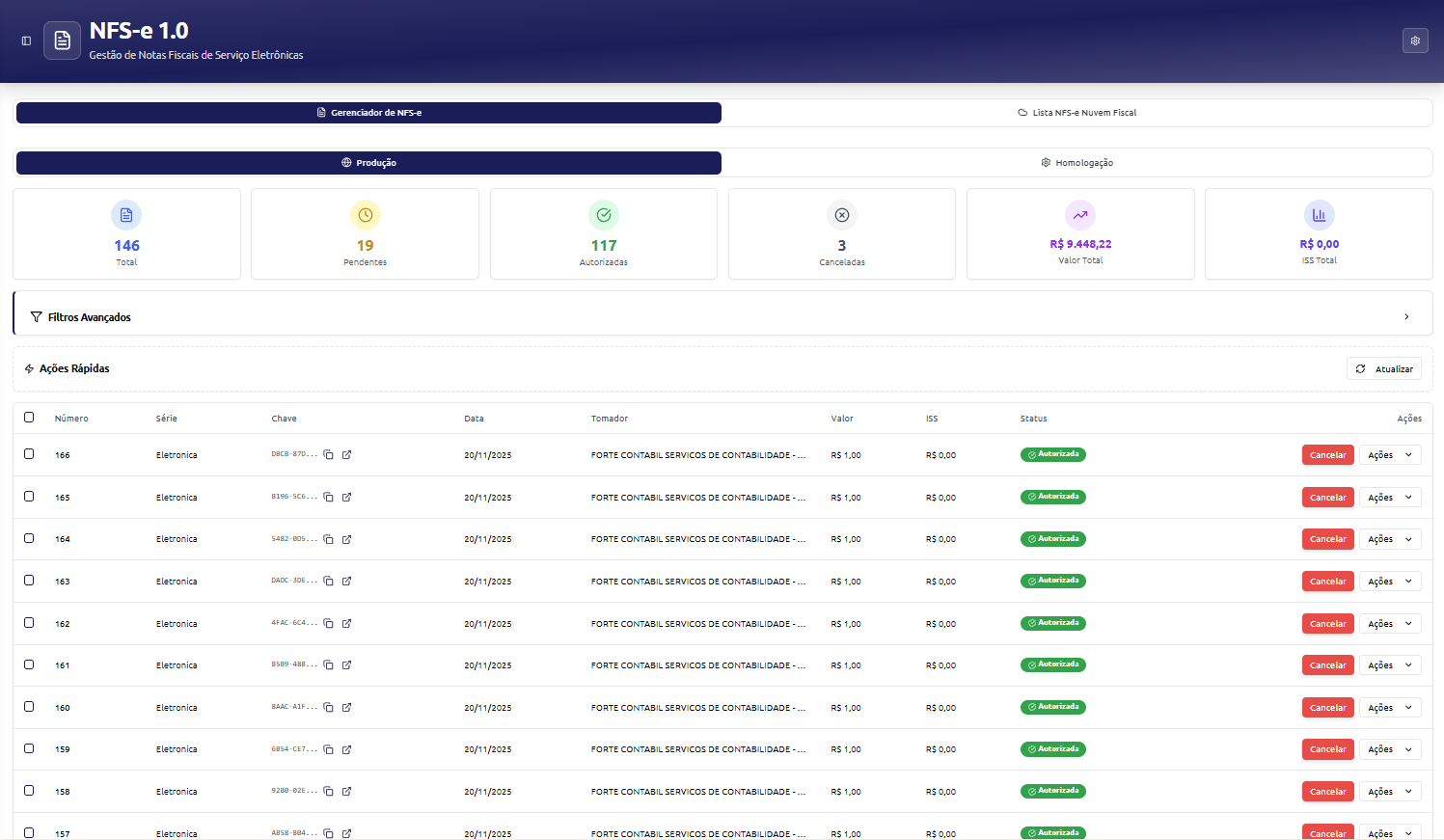Click the NFS-e document logo icon
Viewport: 1444px width, 840px height.
pyautogui.click(x=63, y=41)
